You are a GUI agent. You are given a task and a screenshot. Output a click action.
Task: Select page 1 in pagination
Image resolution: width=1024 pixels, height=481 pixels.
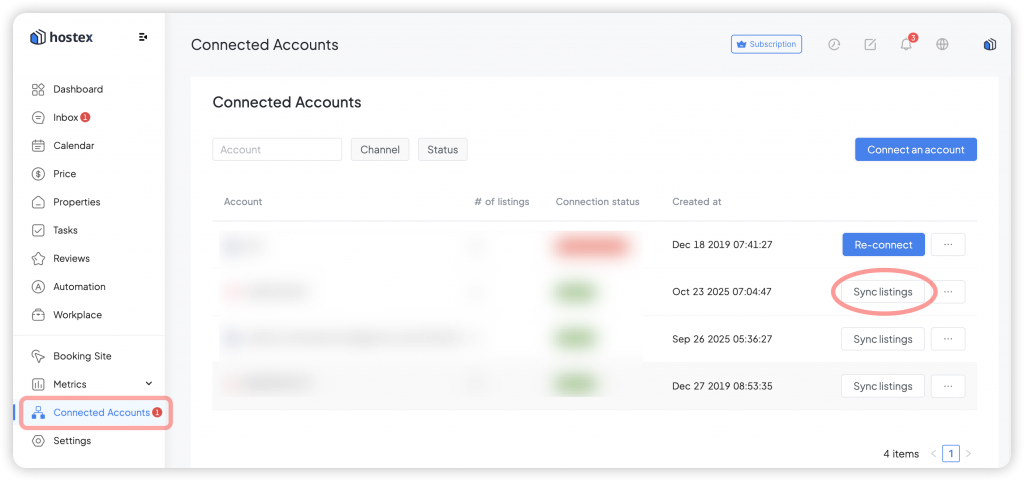coord(951,454)
